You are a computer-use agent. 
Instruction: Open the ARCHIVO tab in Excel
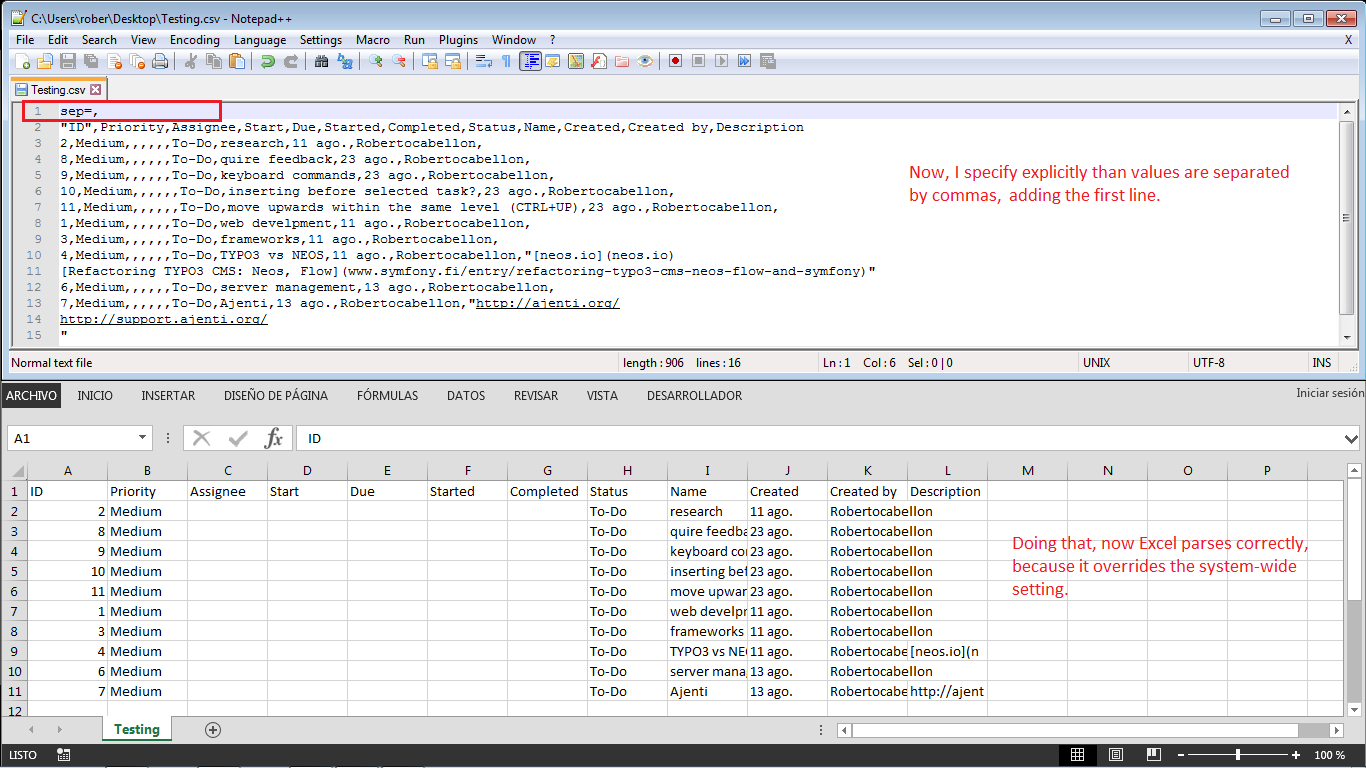point(31,395)
